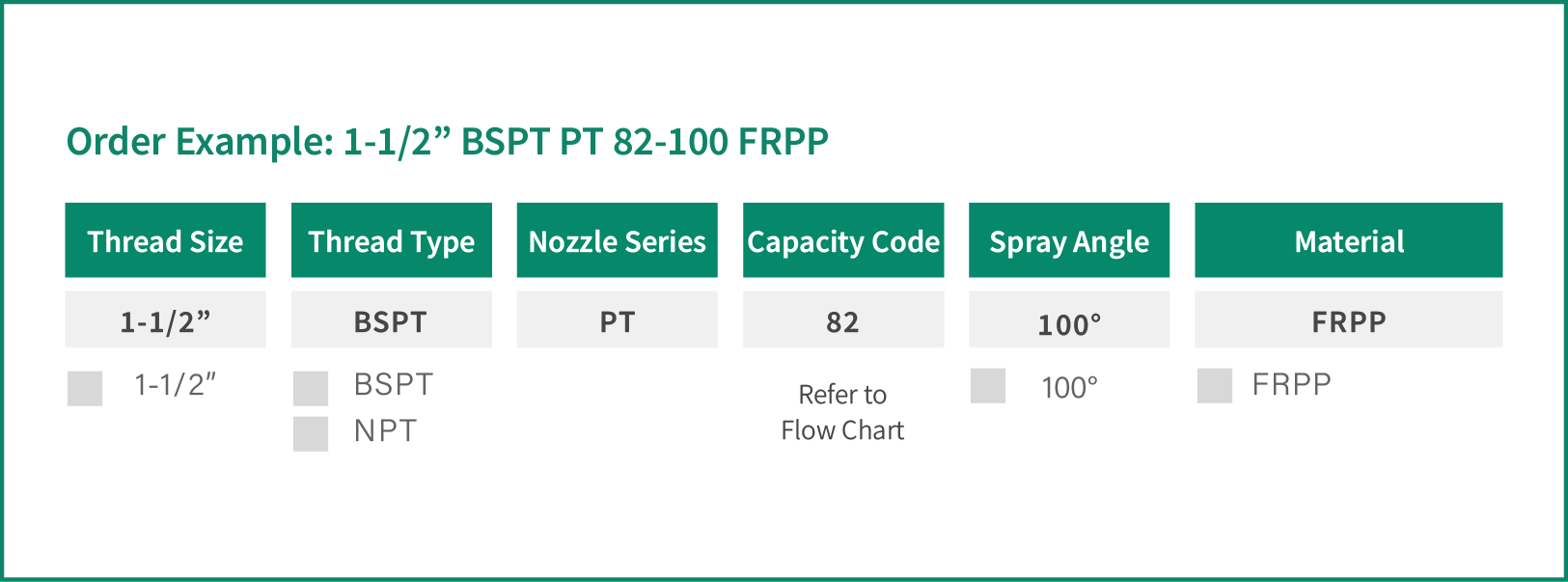Select the Spray Angle header
Screen dimensions: 1568x582
pyautogui.click(x=1069, y=240)
